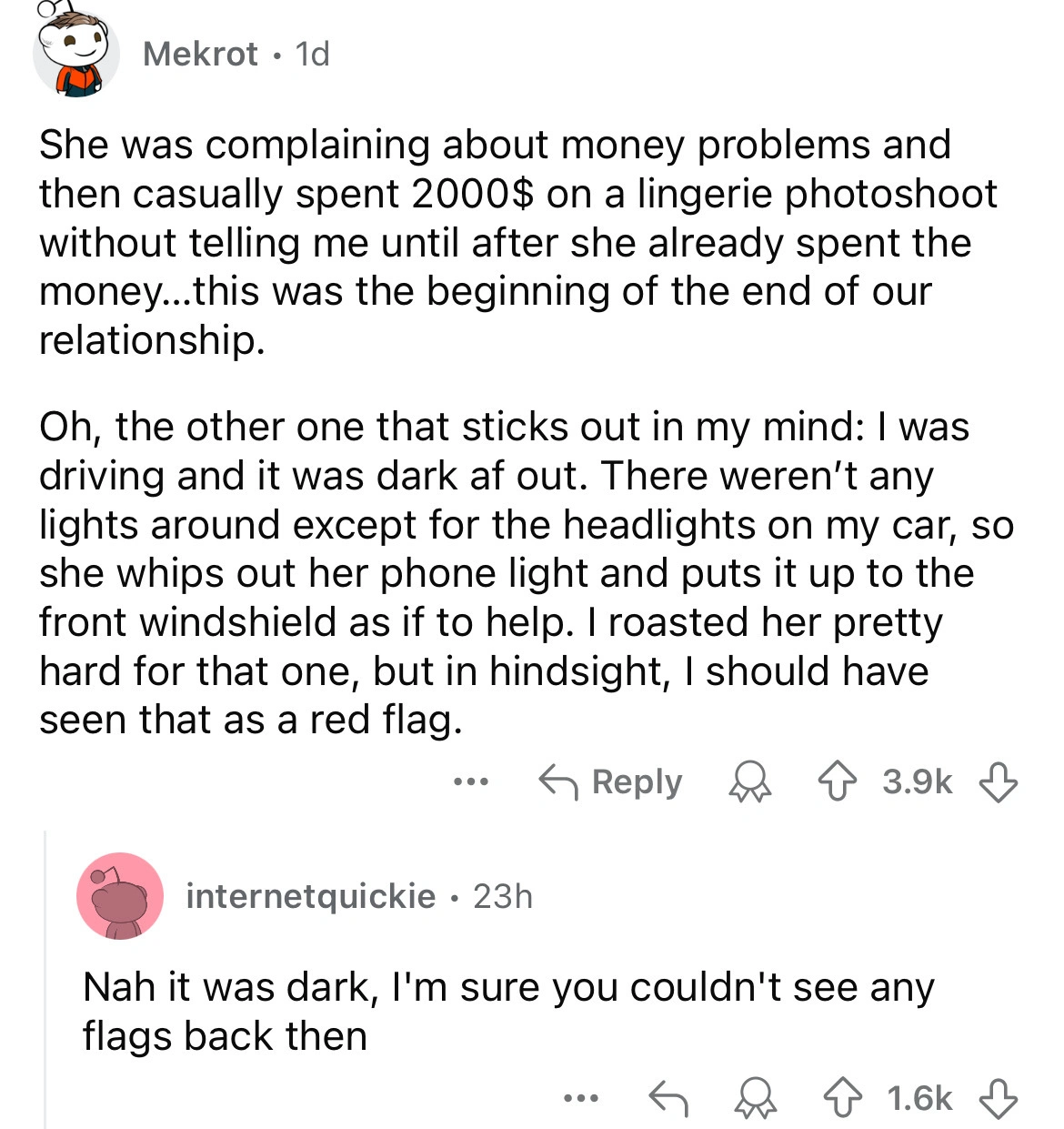Award internetquickie's reply
The image size is (1064, 1129).
click(756, 1098)
